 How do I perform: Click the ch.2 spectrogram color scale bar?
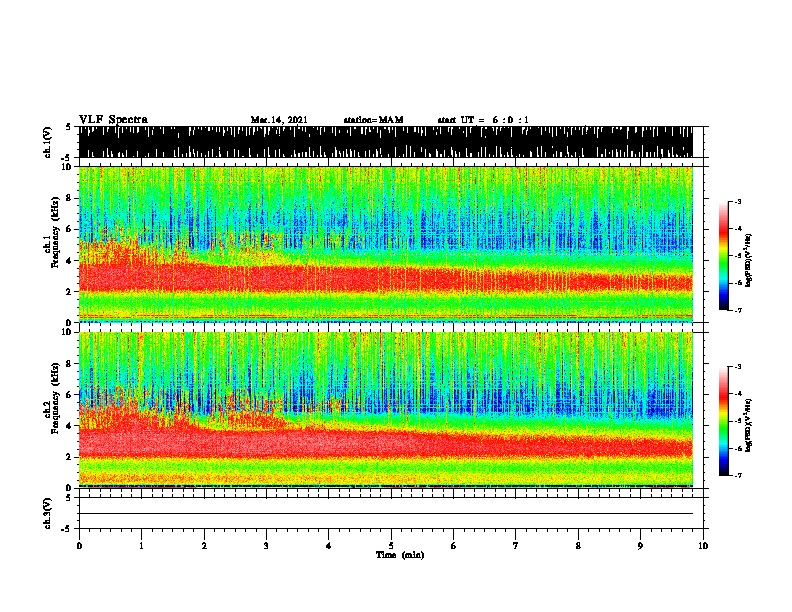pos(724,421)
